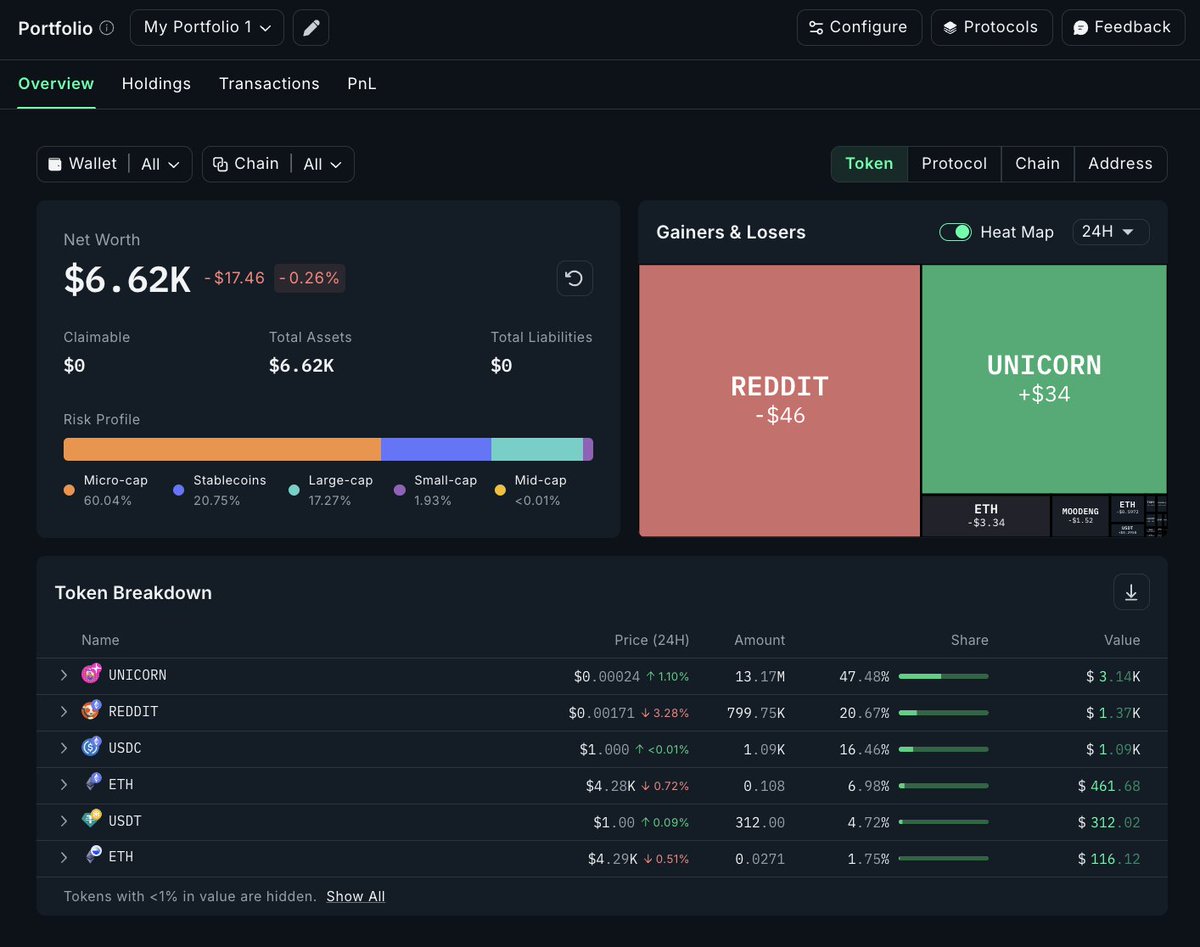Click the USDT price $1.00
The width and height of the screenshot is (1200, 947).
pos(614,821)
